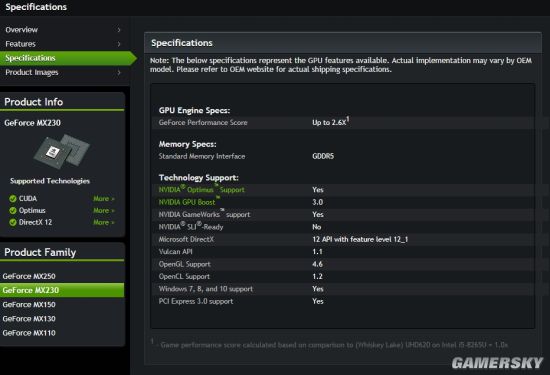This screenshot has height=375, width=550.
Task: Expand the Overview chevron arrow
Action: tap(119, 30)
